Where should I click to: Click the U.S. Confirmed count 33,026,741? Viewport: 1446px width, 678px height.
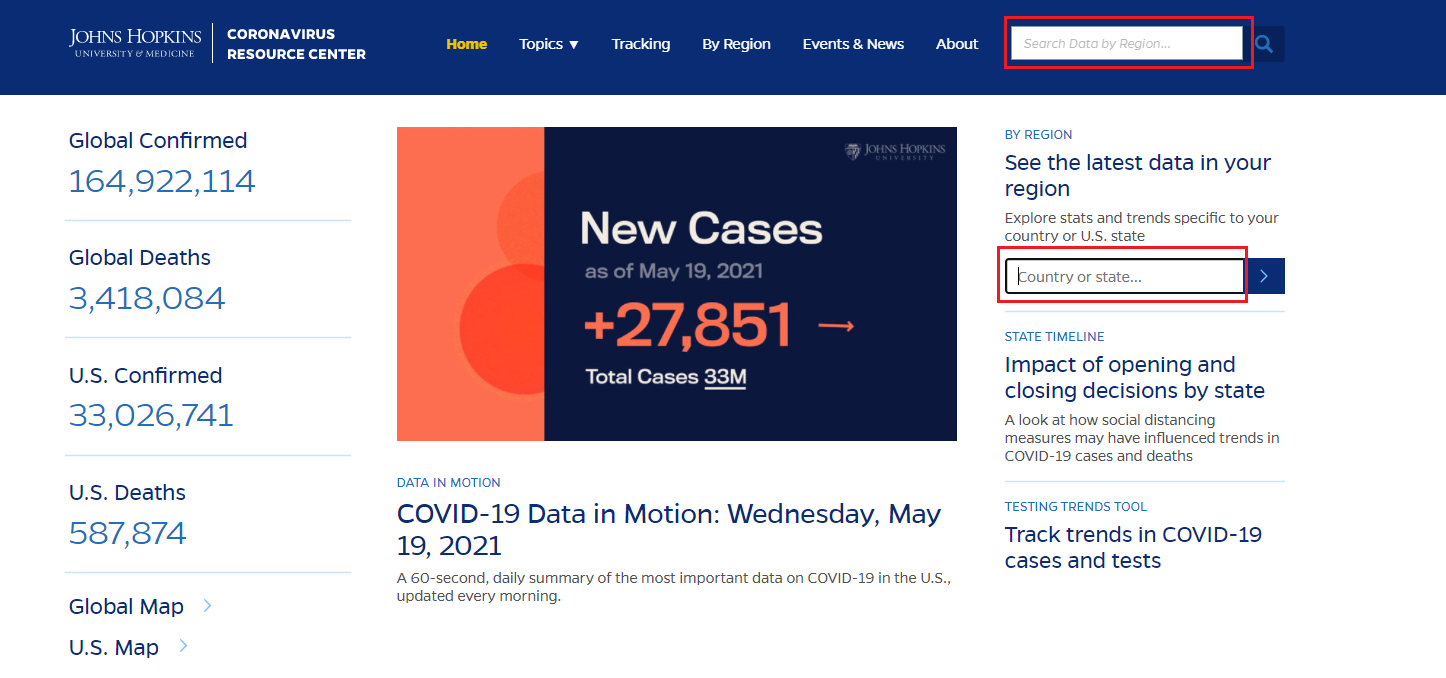151,415
